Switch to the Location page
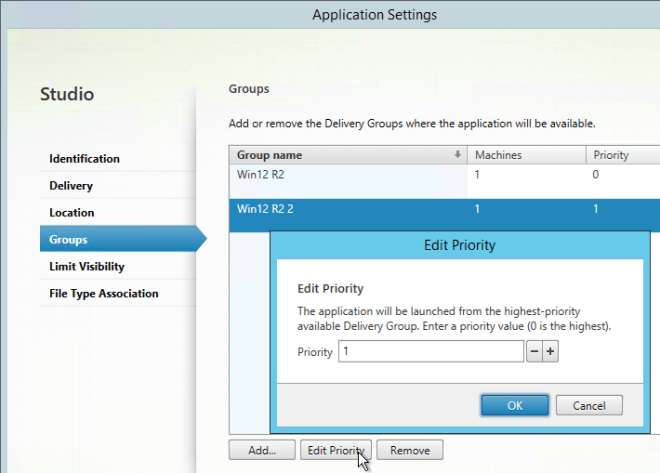This screenshot has width=660, height=473. tap(72, 213)
